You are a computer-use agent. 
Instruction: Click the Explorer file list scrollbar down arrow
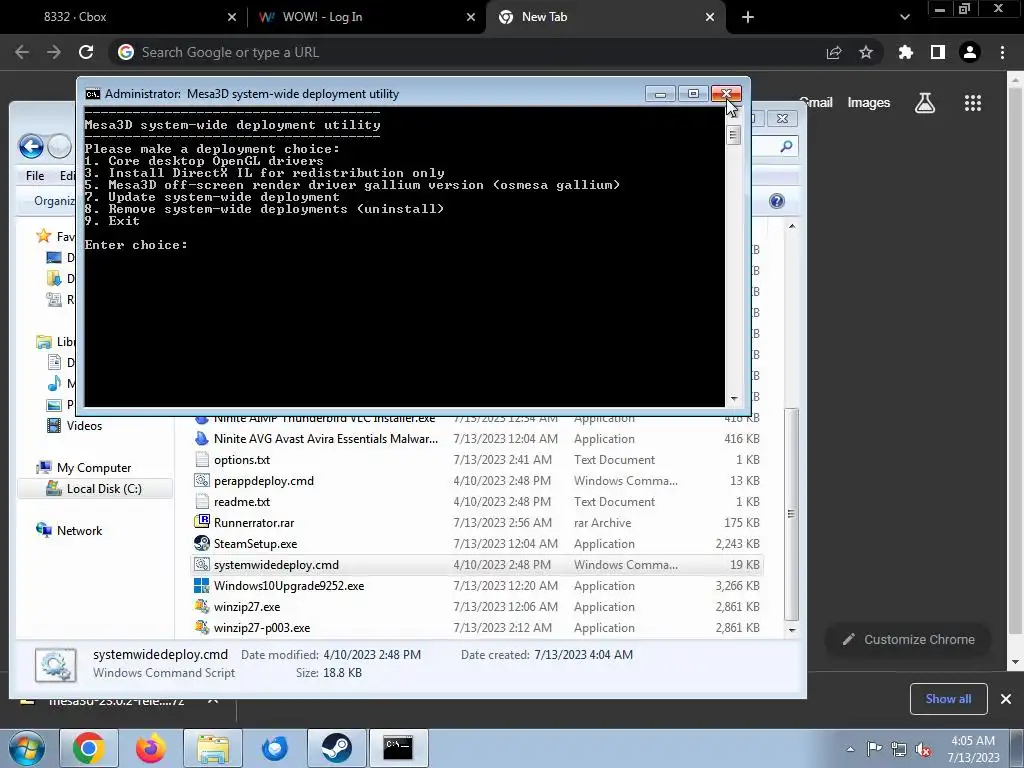coord(792,630)
